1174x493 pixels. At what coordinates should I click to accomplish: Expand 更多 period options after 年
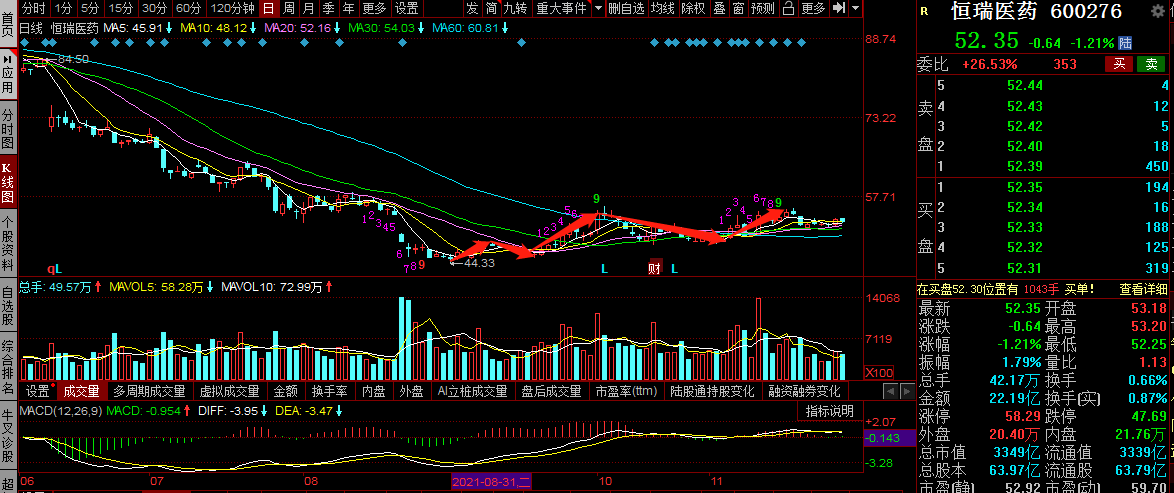(374, 8)
